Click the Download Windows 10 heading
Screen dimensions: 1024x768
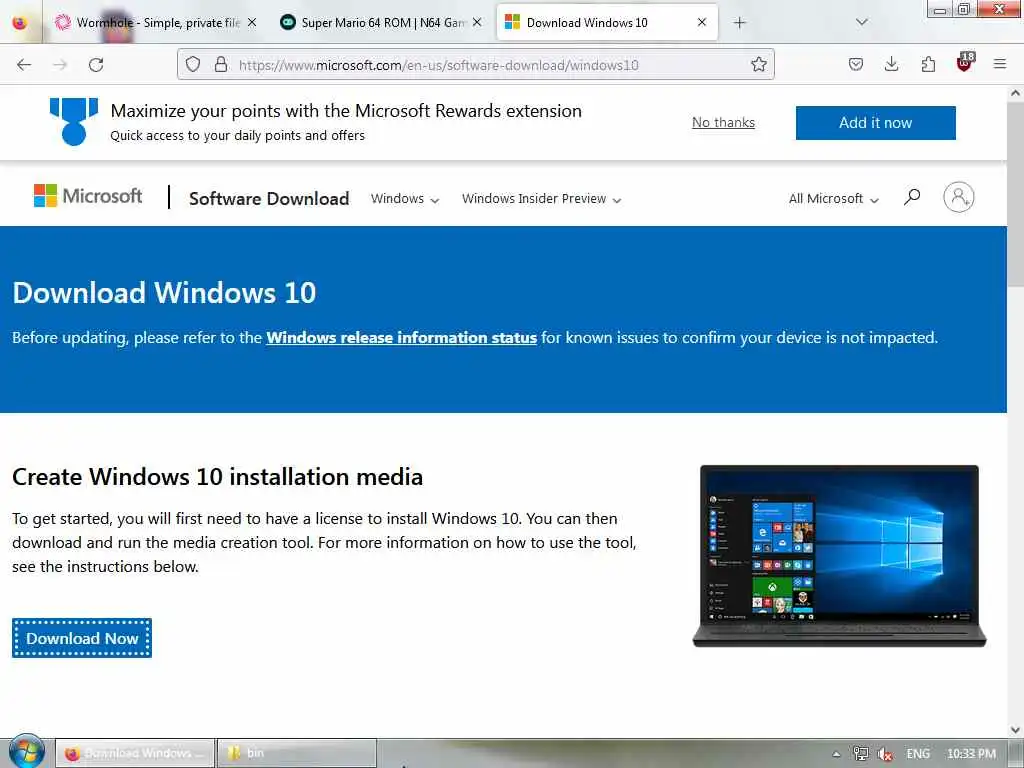[x=164, y=293]
